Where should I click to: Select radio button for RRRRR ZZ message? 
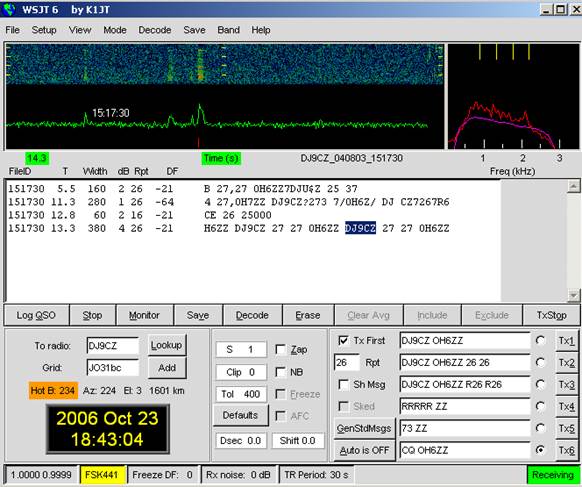point(540,406)
